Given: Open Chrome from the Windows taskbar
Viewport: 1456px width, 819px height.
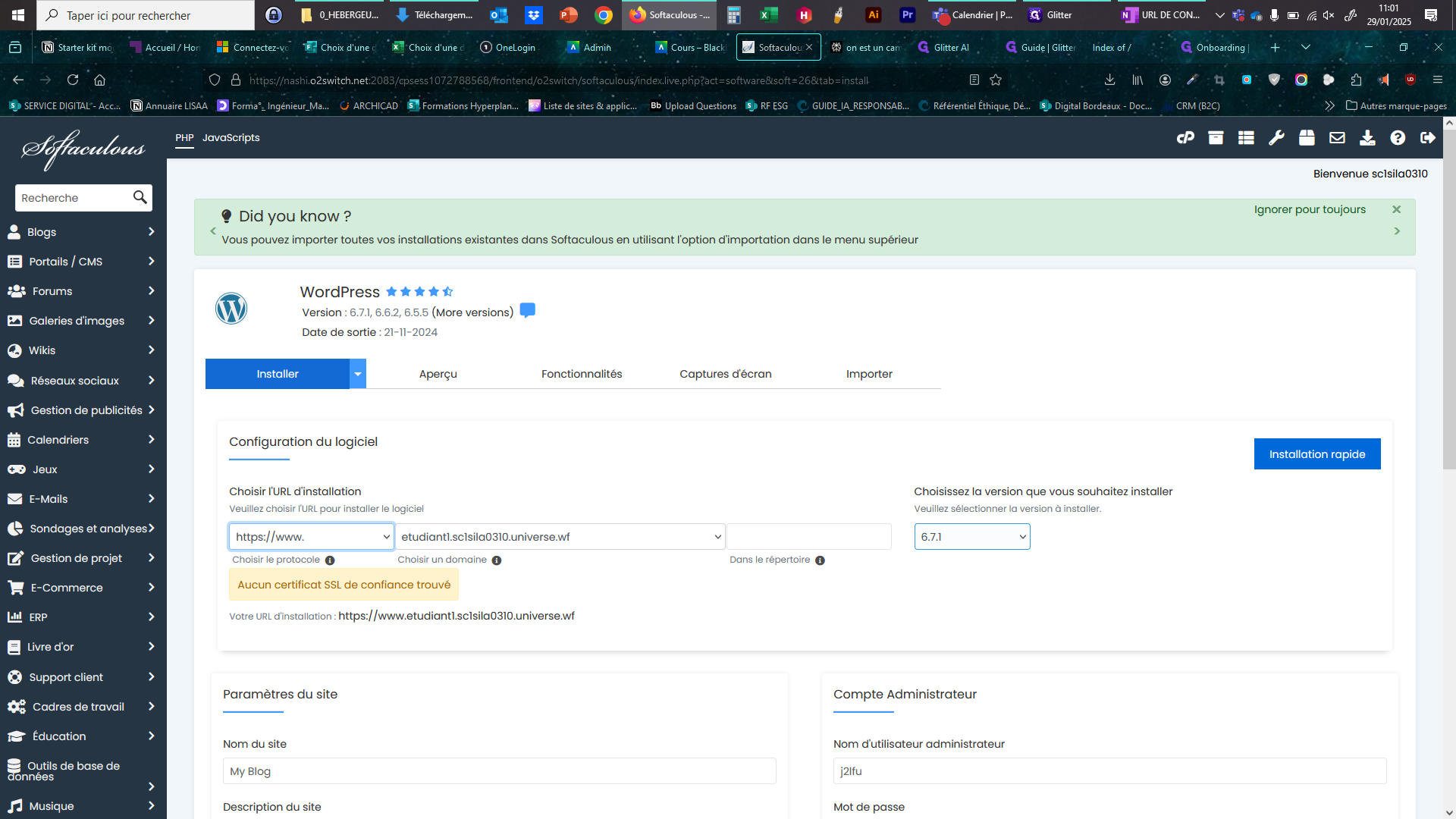Looking at the screenshot, I should [x=604, y=14].
